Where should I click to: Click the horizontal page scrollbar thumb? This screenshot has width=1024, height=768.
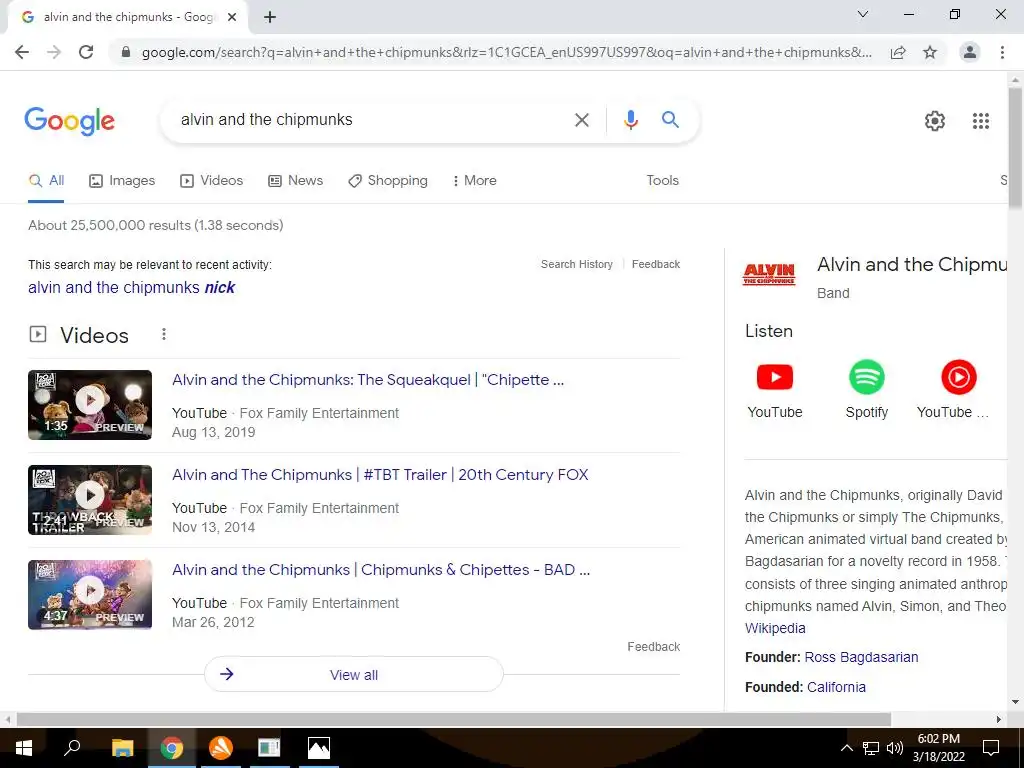click(x=454, y=719)
